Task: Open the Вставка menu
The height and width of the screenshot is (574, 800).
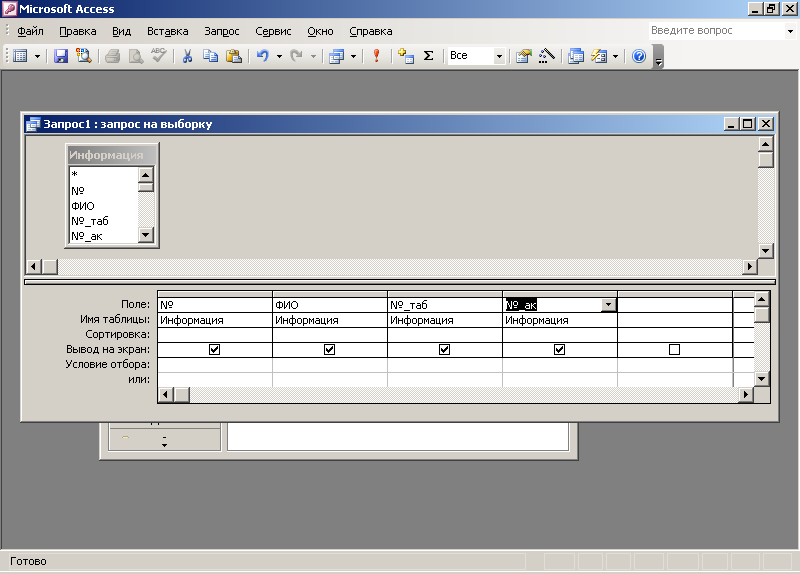Action: 167,31
